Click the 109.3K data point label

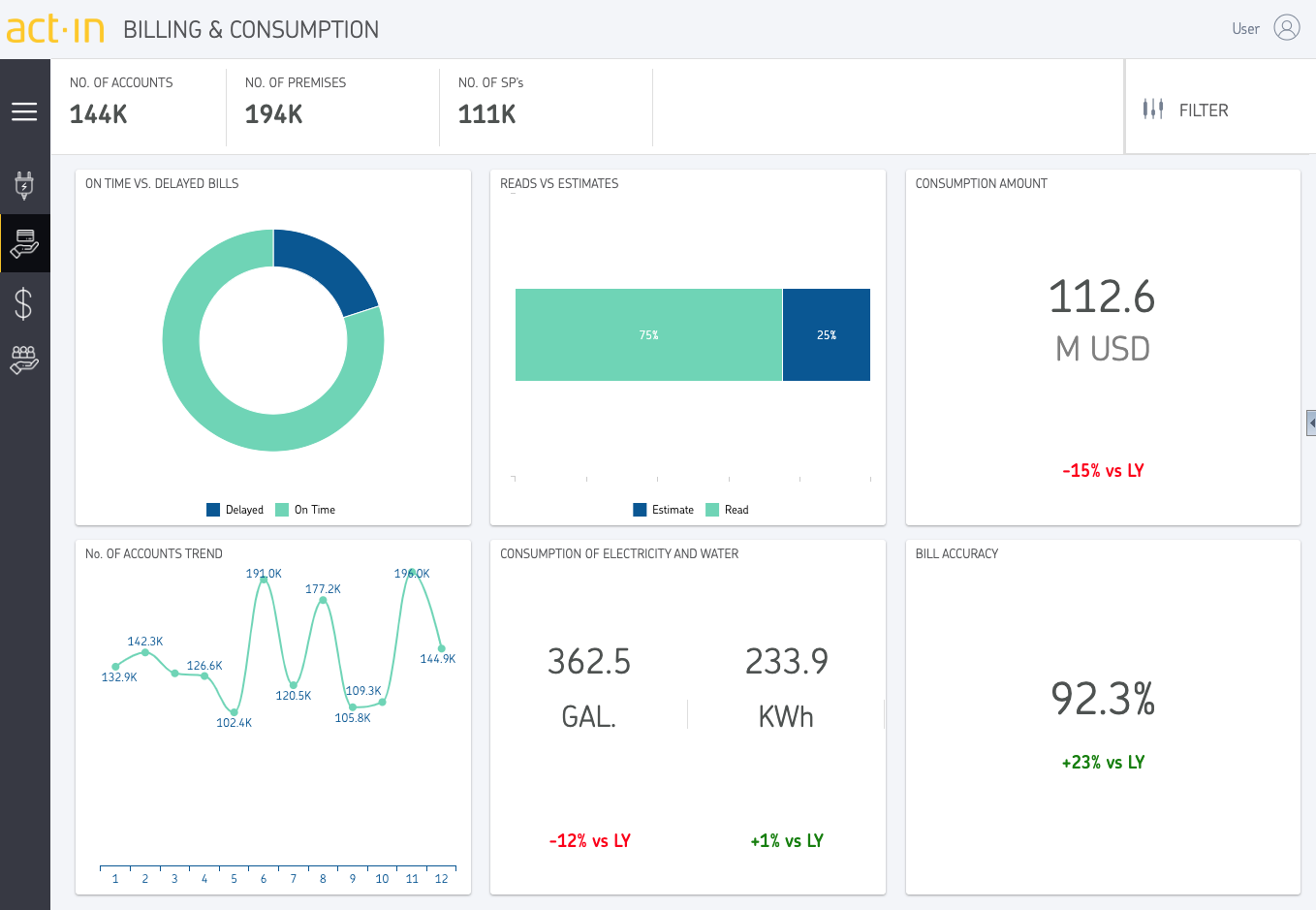(363, 691)
